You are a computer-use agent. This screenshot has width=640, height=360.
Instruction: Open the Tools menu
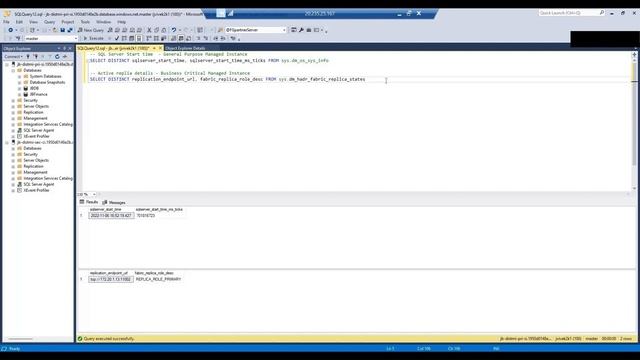[85, 22]
